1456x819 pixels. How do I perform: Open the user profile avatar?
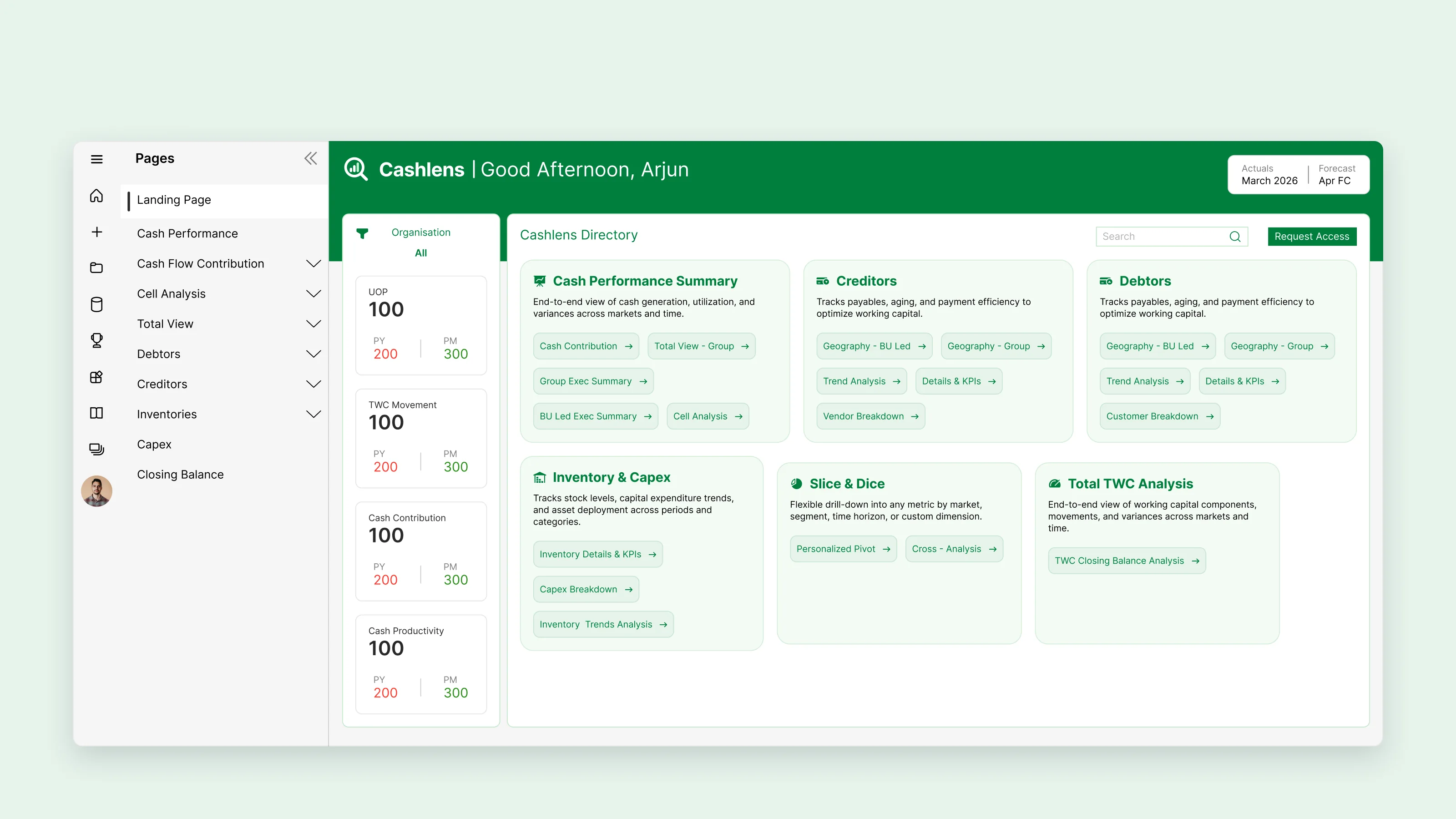pyautogui.click(x=96, y=490)
